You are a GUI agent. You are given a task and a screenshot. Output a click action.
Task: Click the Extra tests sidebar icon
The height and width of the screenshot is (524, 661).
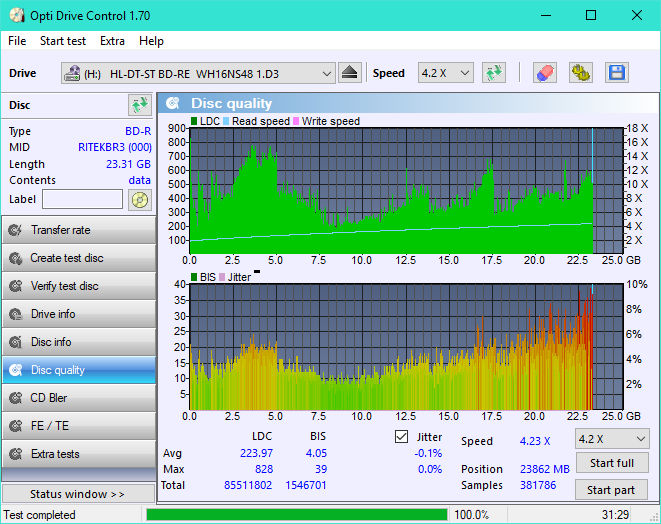point(16,454)
